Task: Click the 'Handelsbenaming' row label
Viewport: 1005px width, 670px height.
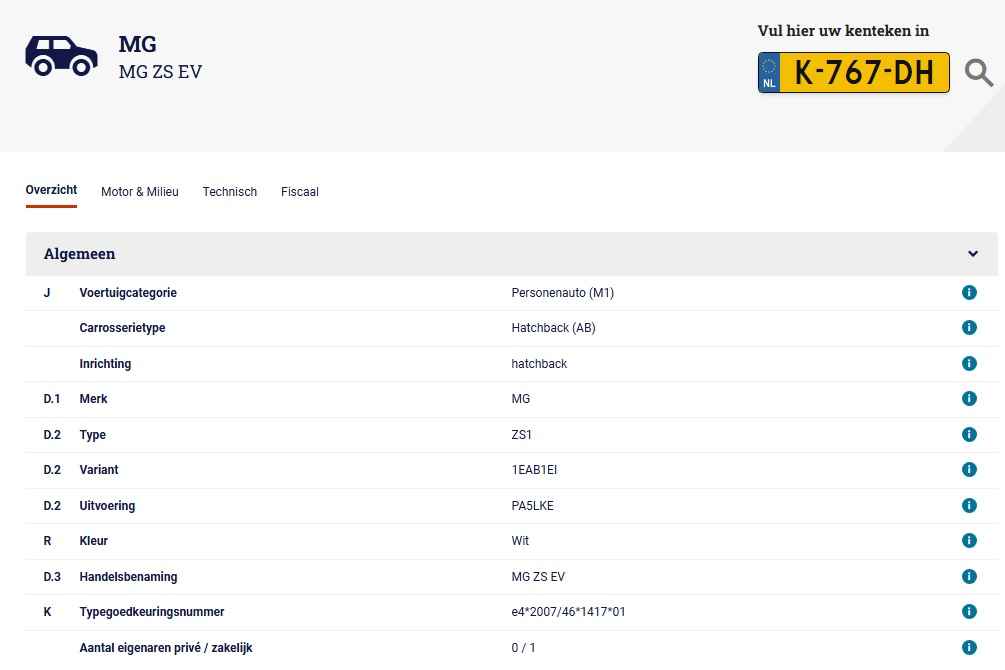Action: (128, 576)
